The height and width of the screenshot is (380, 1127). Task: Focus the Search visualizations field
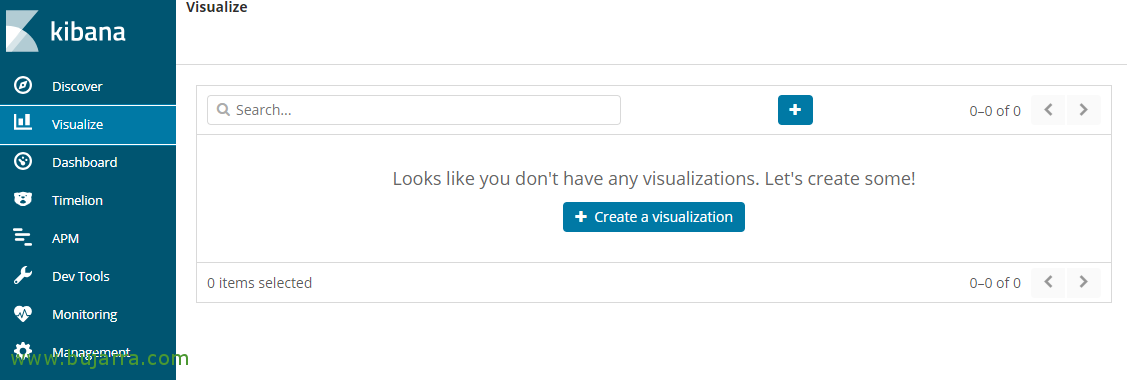click(x=414, y=110)
